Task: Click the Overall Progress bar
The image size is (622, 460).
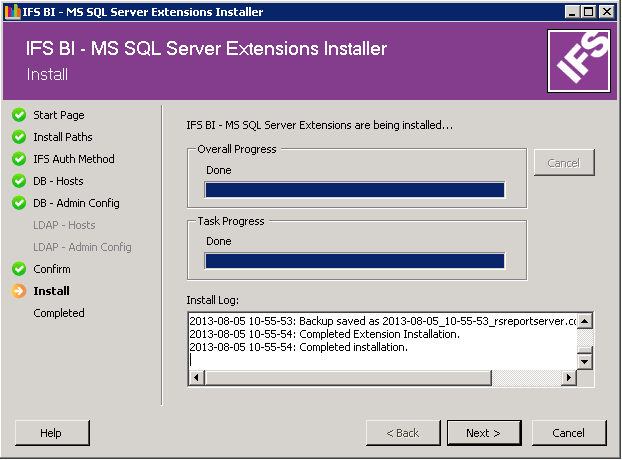Action: tap(355, 190)
